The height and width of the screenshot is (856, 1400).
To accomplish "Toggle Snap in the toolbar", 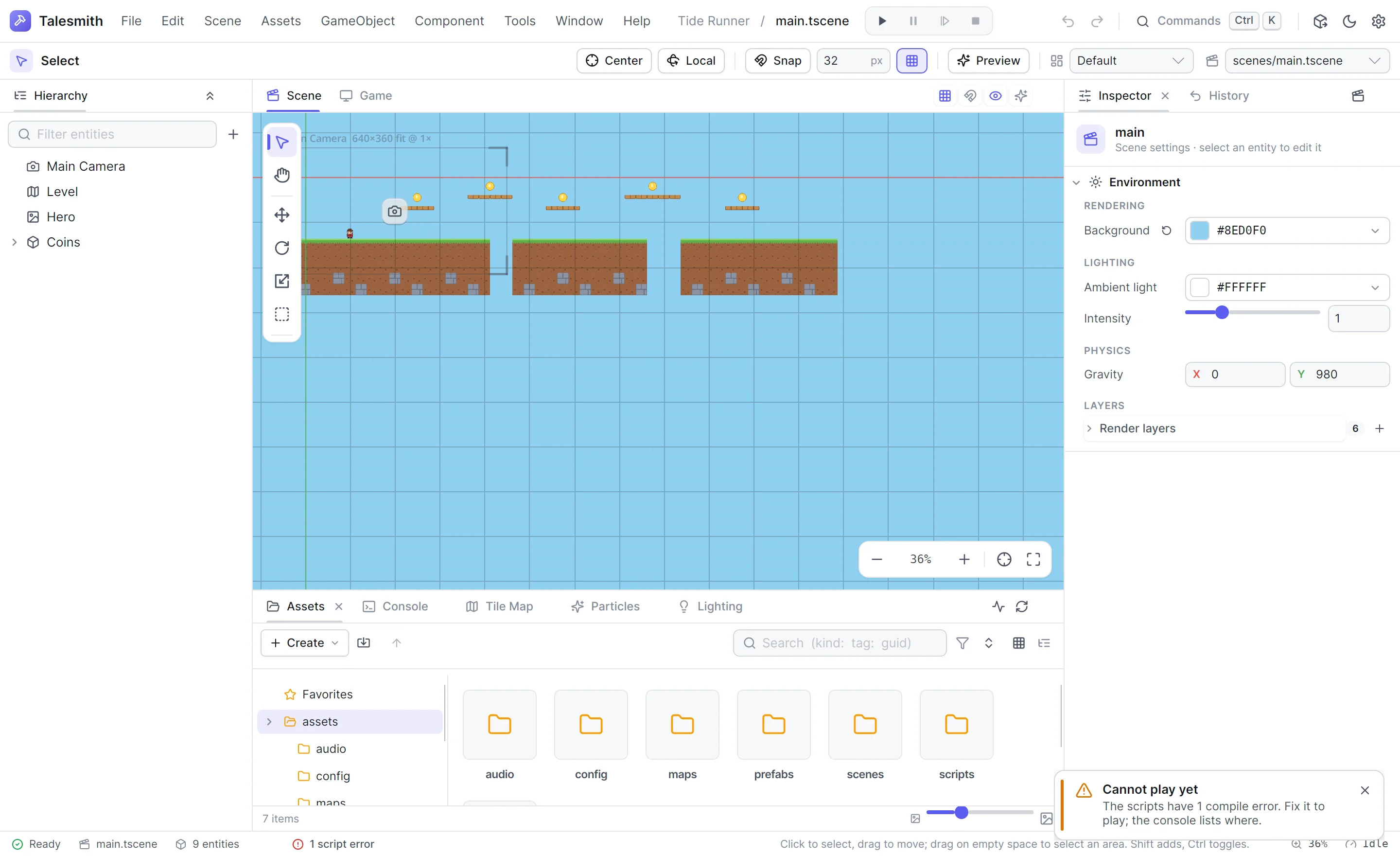I will [777, 61].
